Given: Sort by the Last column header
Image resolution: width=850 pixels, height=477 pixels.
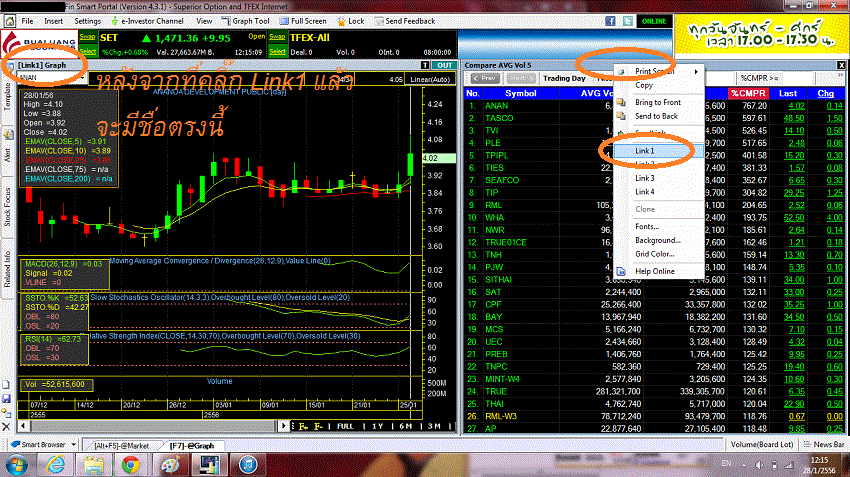Looking at the screenshot, I should tap(788, 93).
